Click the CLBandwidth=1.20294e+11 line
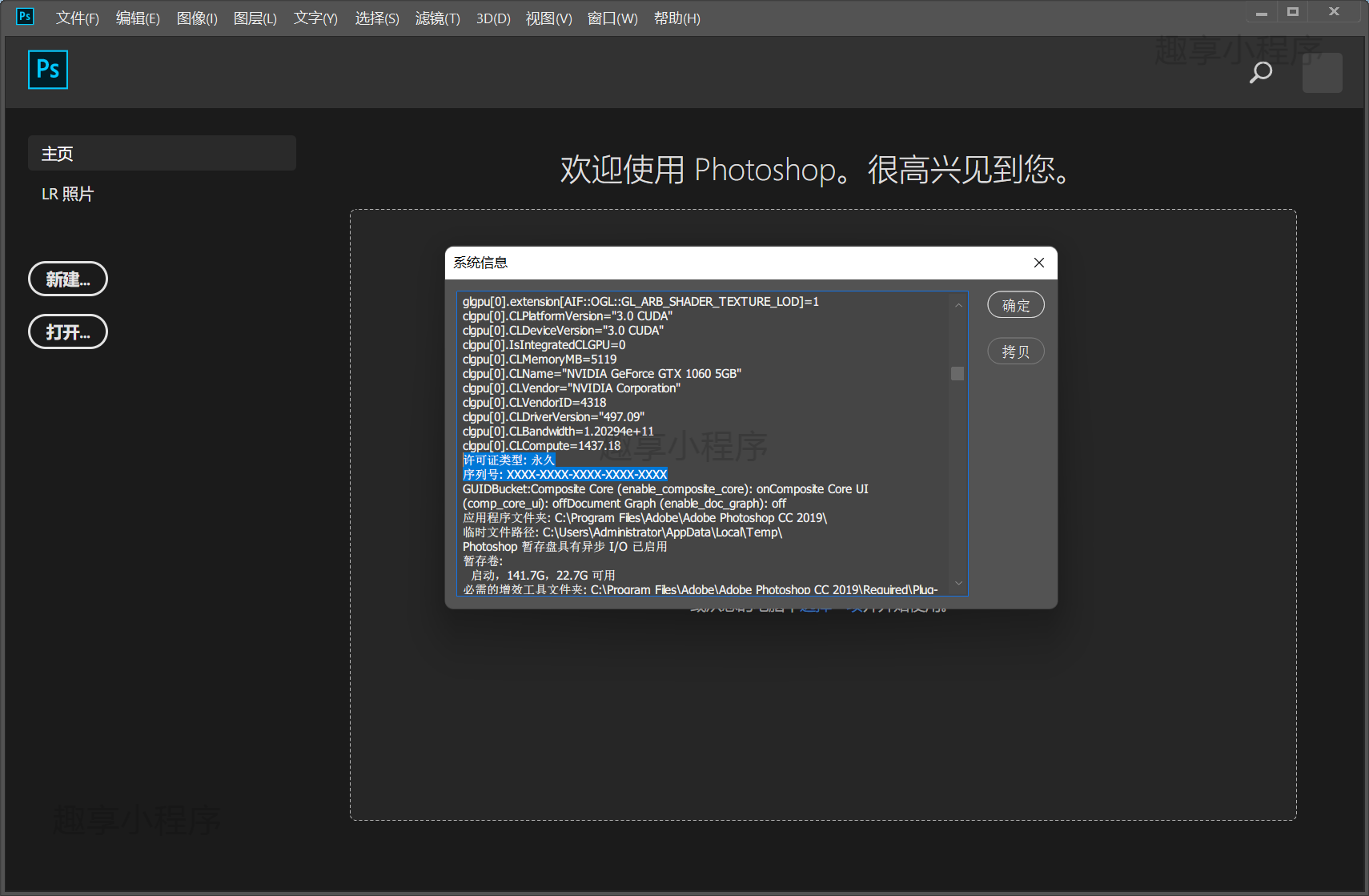 558,431
